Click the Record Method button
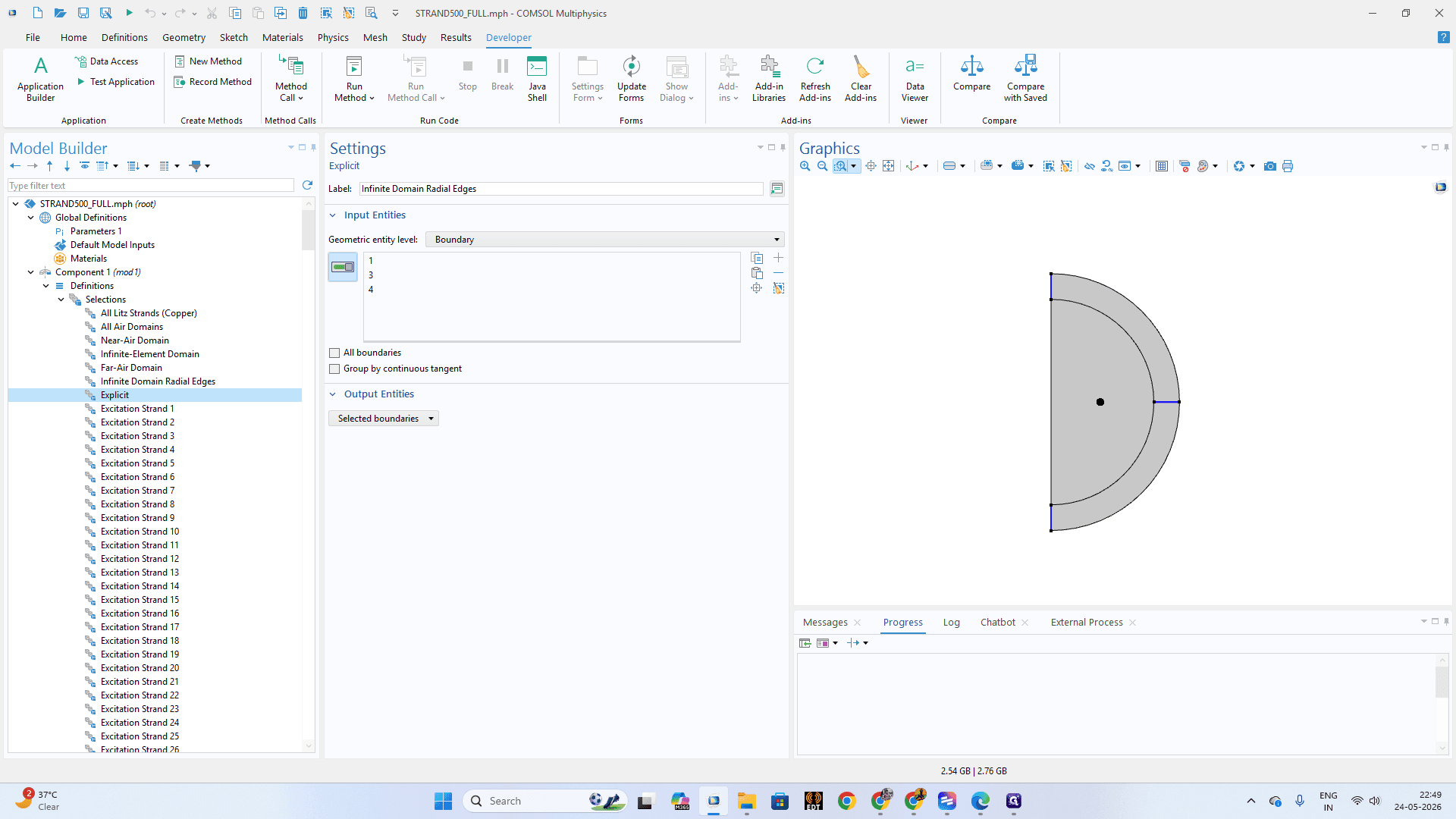 point(213,82)
